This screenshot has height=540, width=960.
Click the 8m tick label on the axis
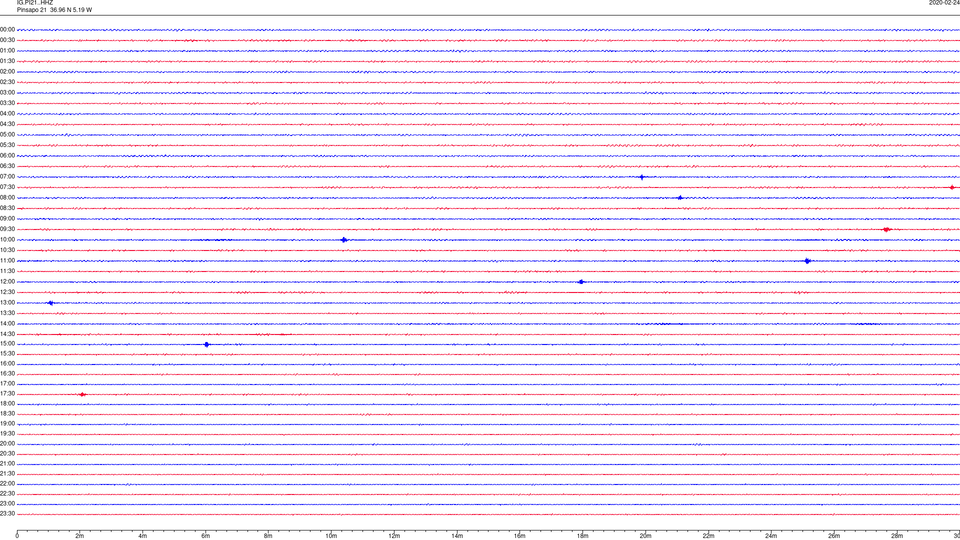268,536
